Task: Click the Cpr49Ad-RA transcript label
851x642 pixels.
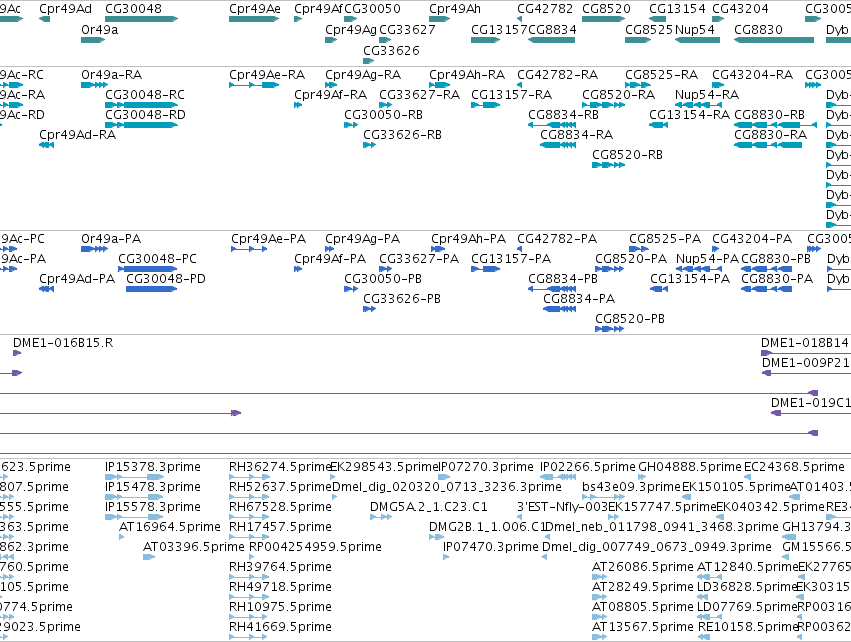Action: tap(78, 135)
